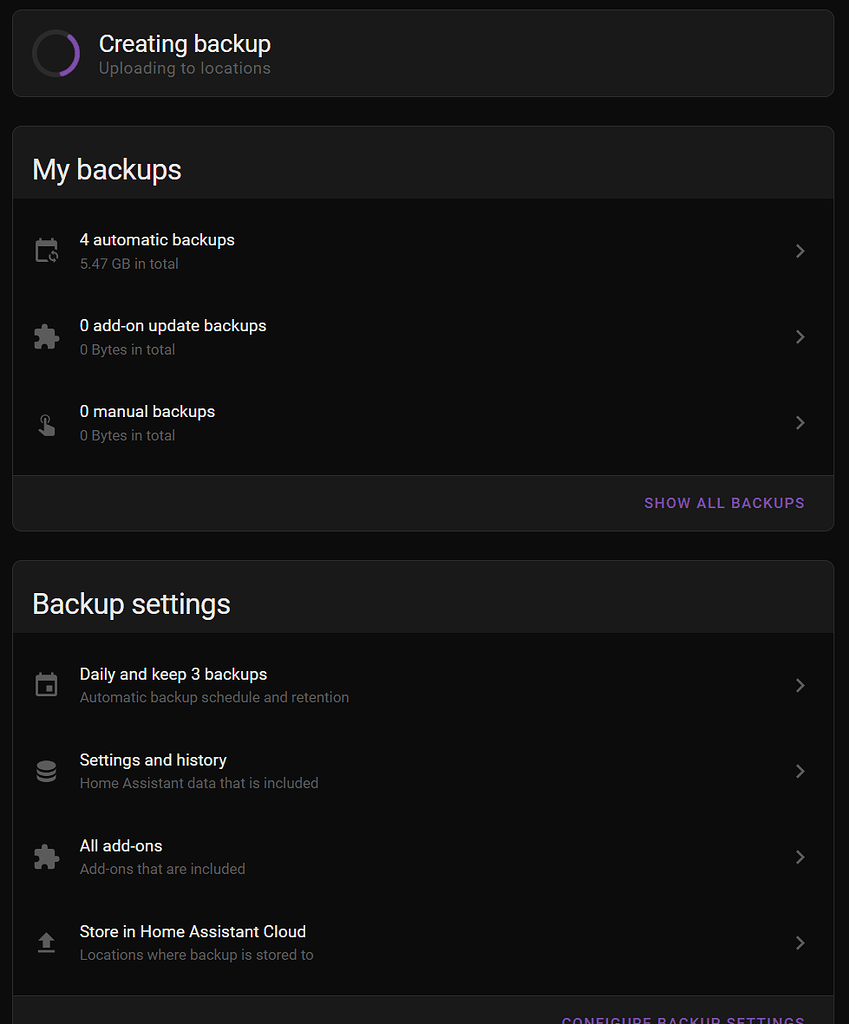The width and height of the screenshot is (849, 1024).
Task: Click the automatic backups calendar-sync icon
Action: [x=46, y=251]
